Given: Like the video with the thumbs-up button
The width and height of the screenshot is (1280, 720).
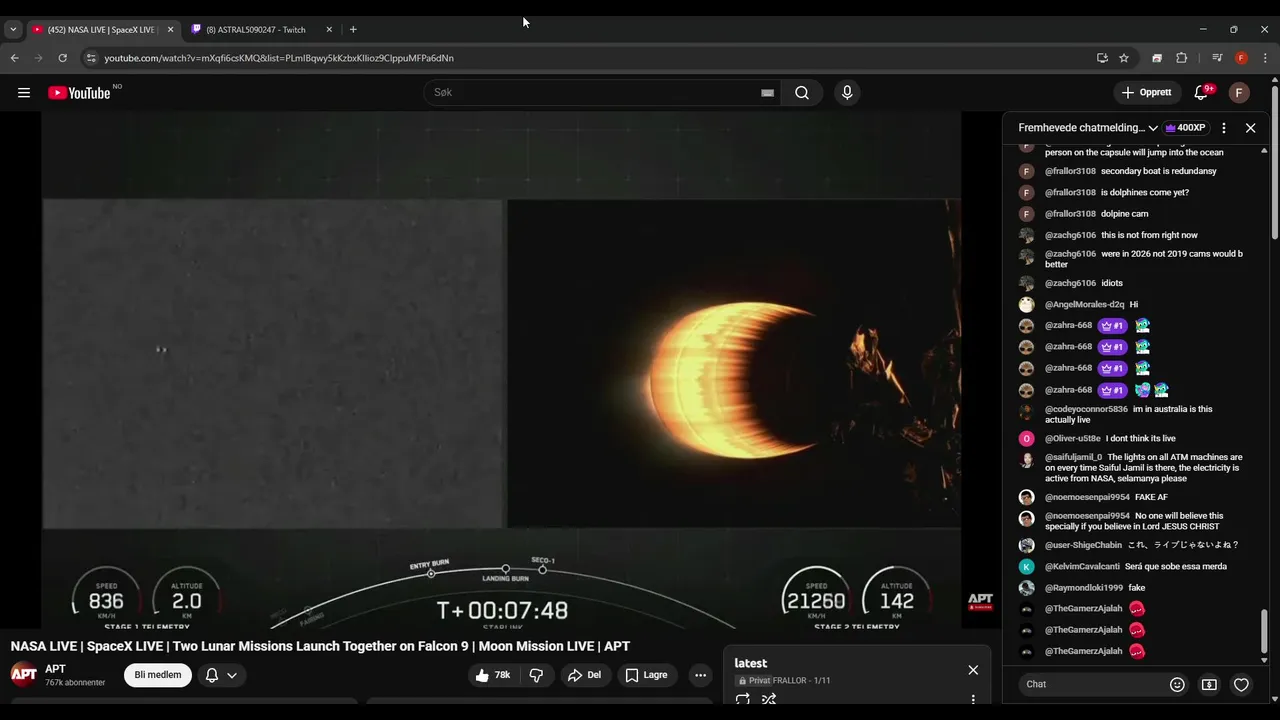Looking at the screenshot, I should (494, 675).
